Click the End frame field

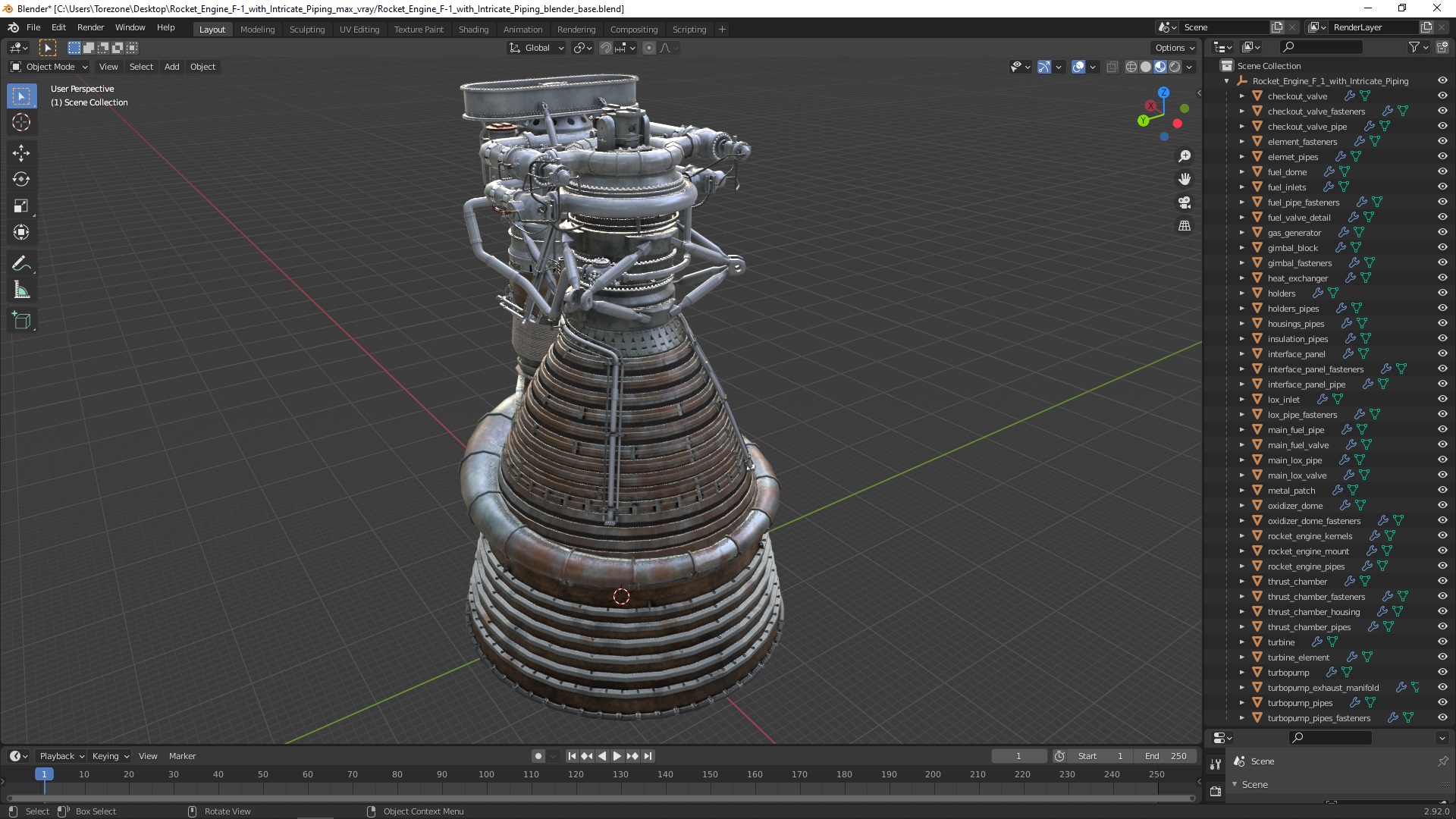point(1166,756)
